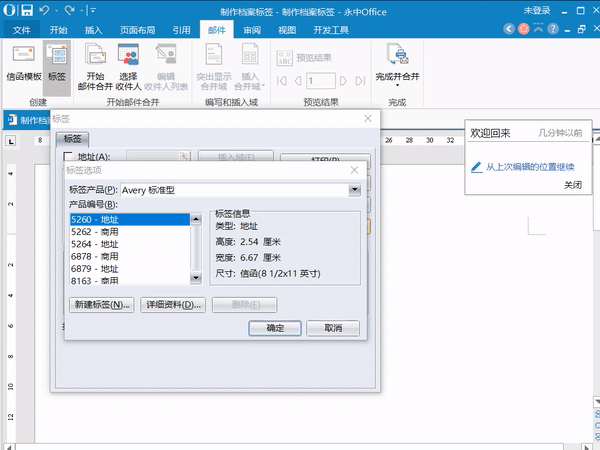Toggle the 地址(A) checkbox
Screen dimensions: 600x450
coord(68,157)
